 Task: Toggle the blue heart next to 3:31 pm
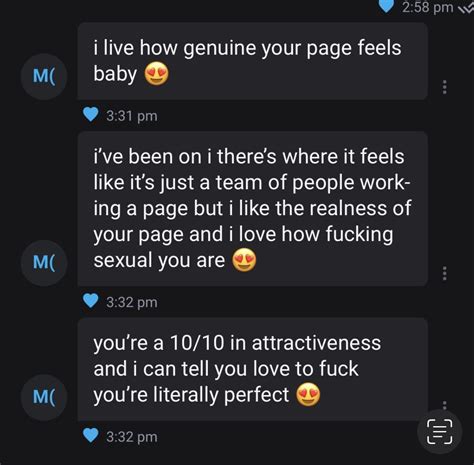(x=90, y=115)
